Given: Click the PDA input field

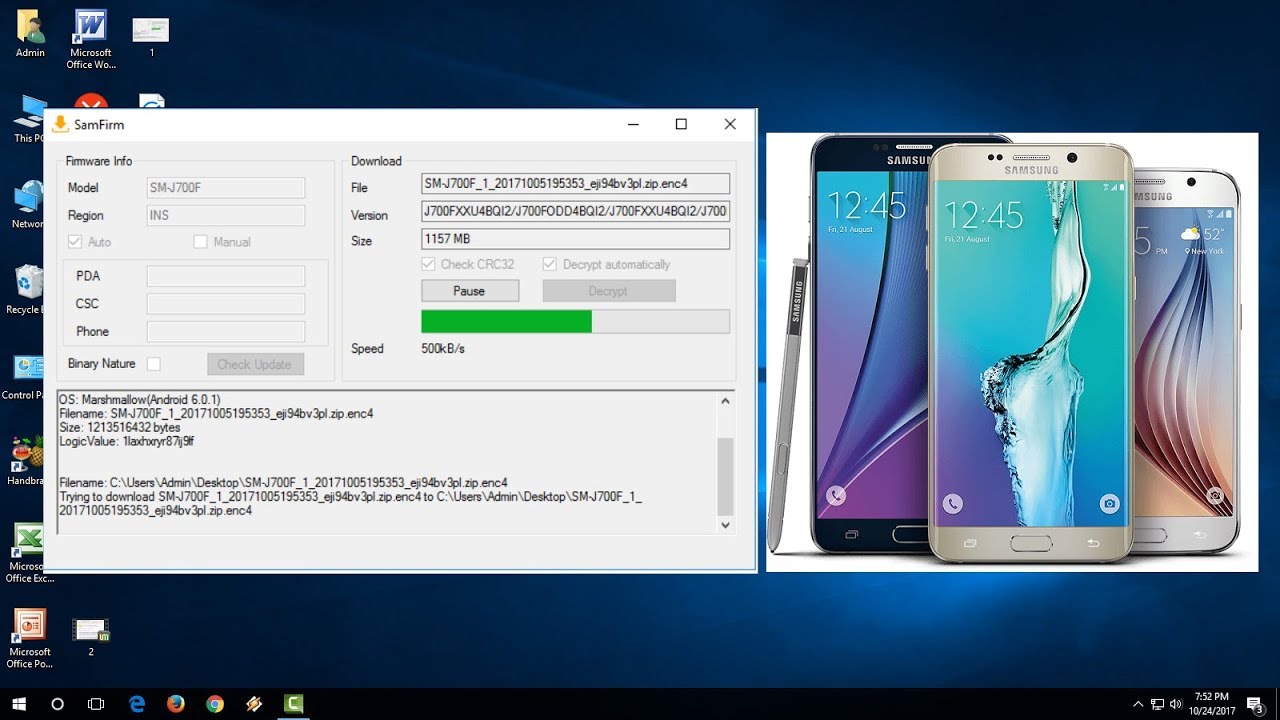Looking at the screenshot, I should point(226,276).
